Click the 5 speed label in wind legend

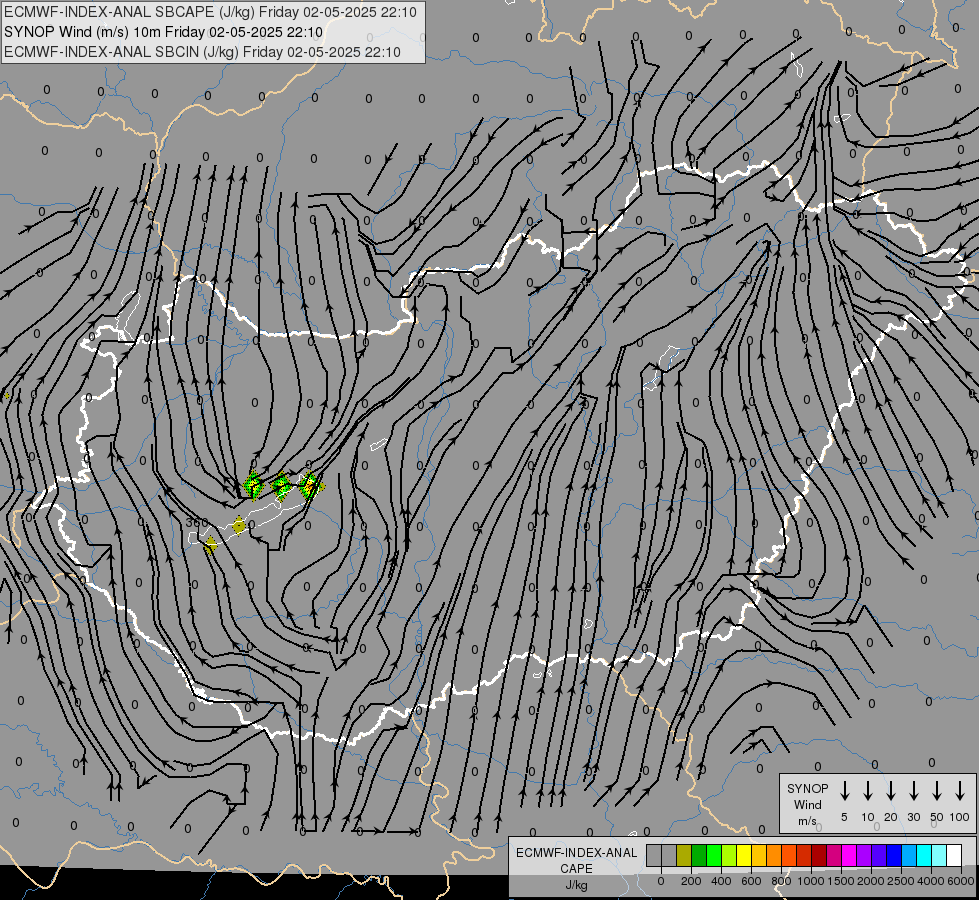[x=844, y=817]
